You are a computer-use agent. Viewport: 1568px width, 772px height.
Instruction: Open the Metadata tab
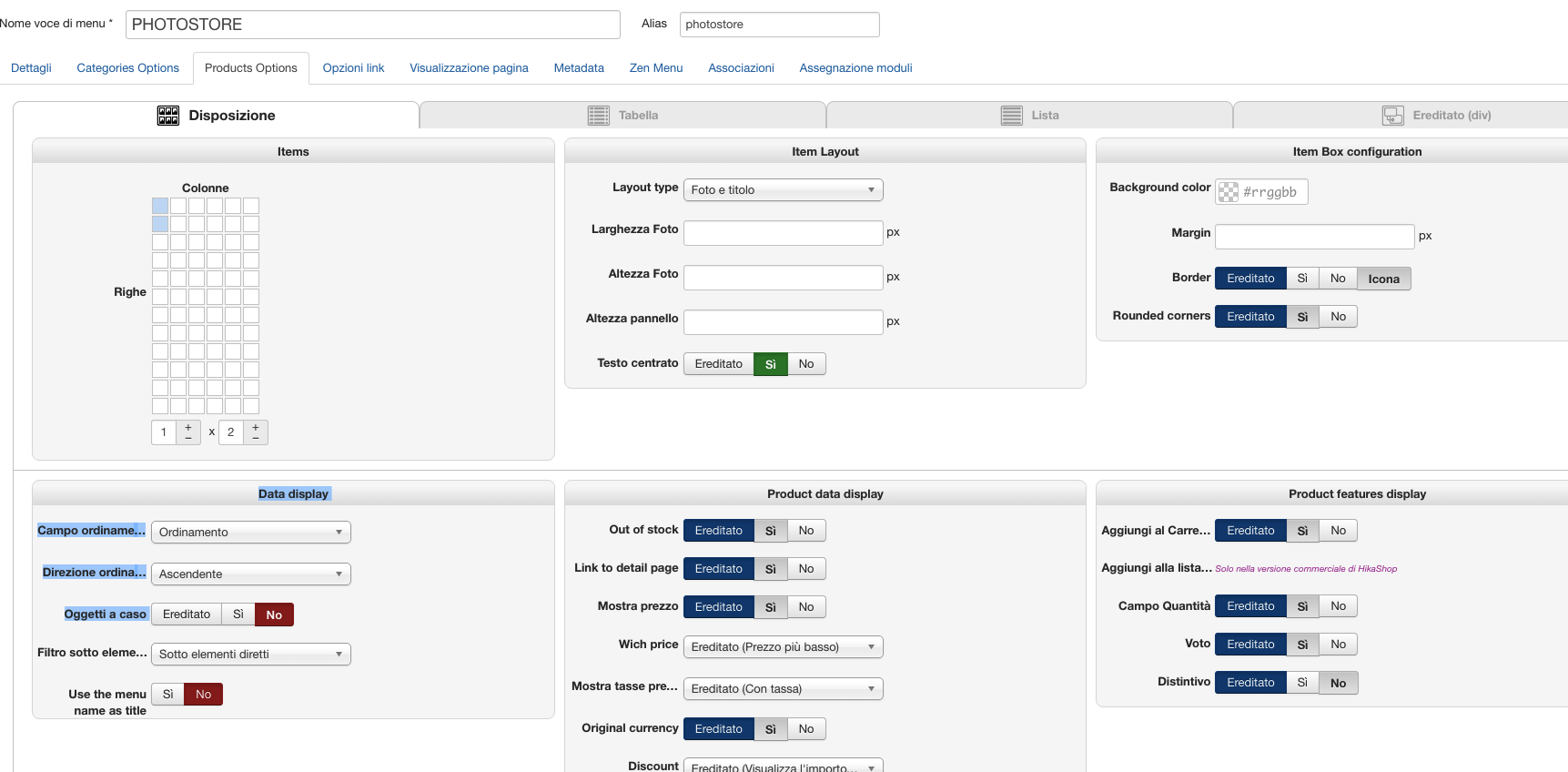[579, 68]
